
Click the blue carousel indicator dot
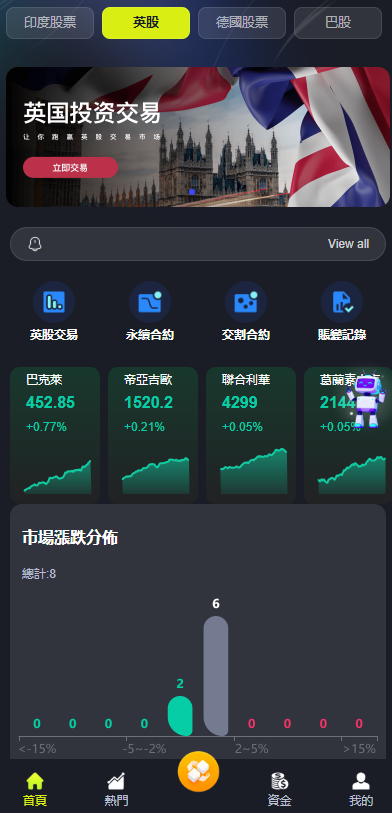(192, 192)
